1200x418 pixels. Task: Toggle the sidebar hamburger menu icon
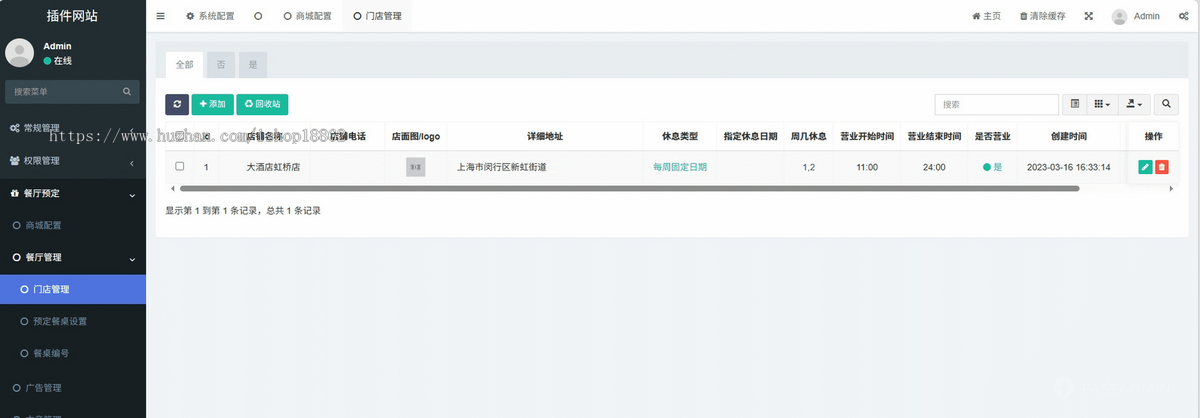pos(161,17)
